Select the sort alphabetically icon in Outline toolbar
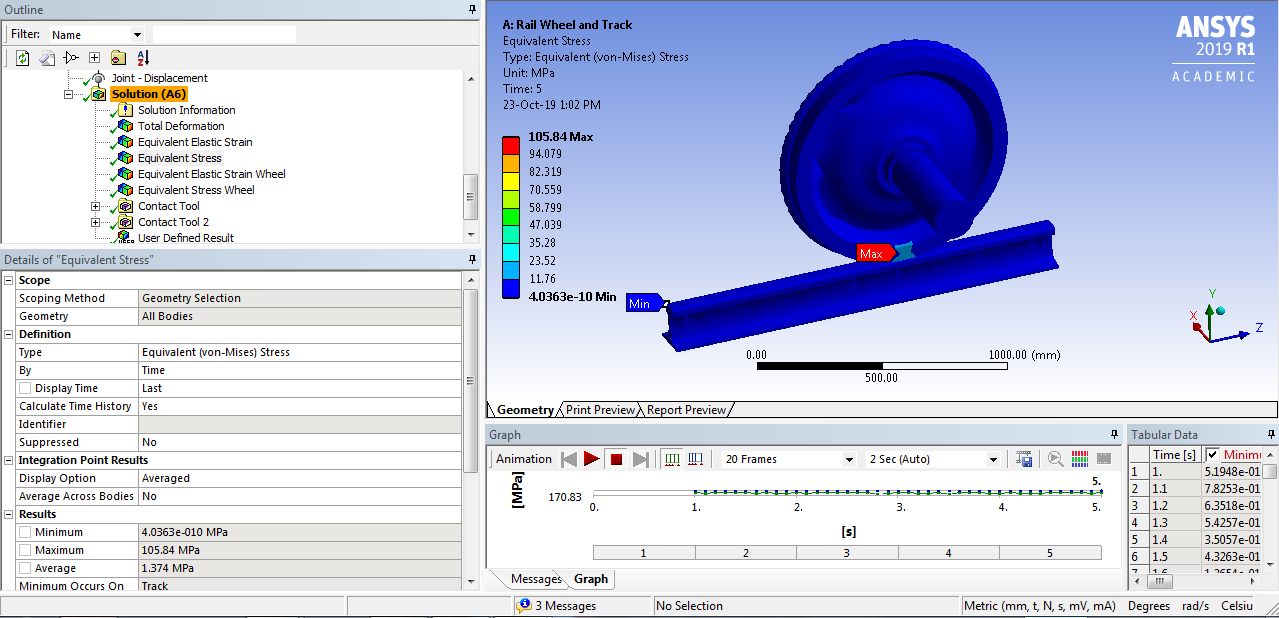This screenshot has height=618, width=1279. (143, 57)
